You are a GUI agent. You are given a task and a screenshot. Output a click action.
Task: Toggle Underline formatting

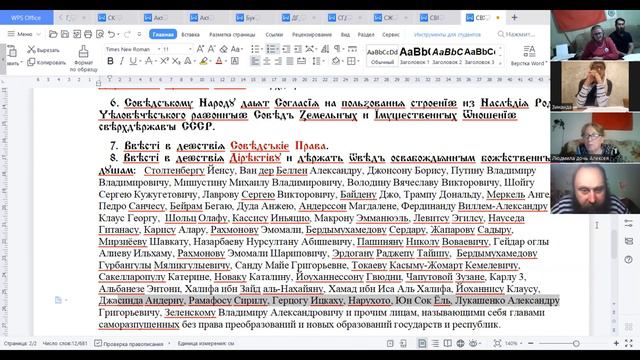pos(133,61)
